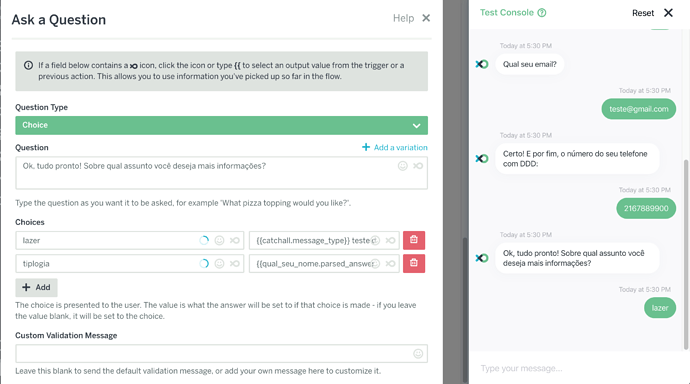Delete the 'lazer' choice row
The width and height of the screenshot is (690, 384).
[x=414, y=240]
